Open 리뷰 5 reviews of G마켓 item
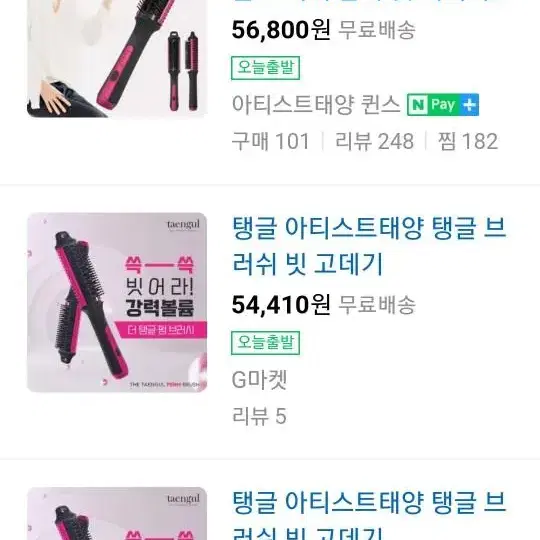The height and width of the screenshot is (540, 540). pyautogui.click(x=259, y=416)
